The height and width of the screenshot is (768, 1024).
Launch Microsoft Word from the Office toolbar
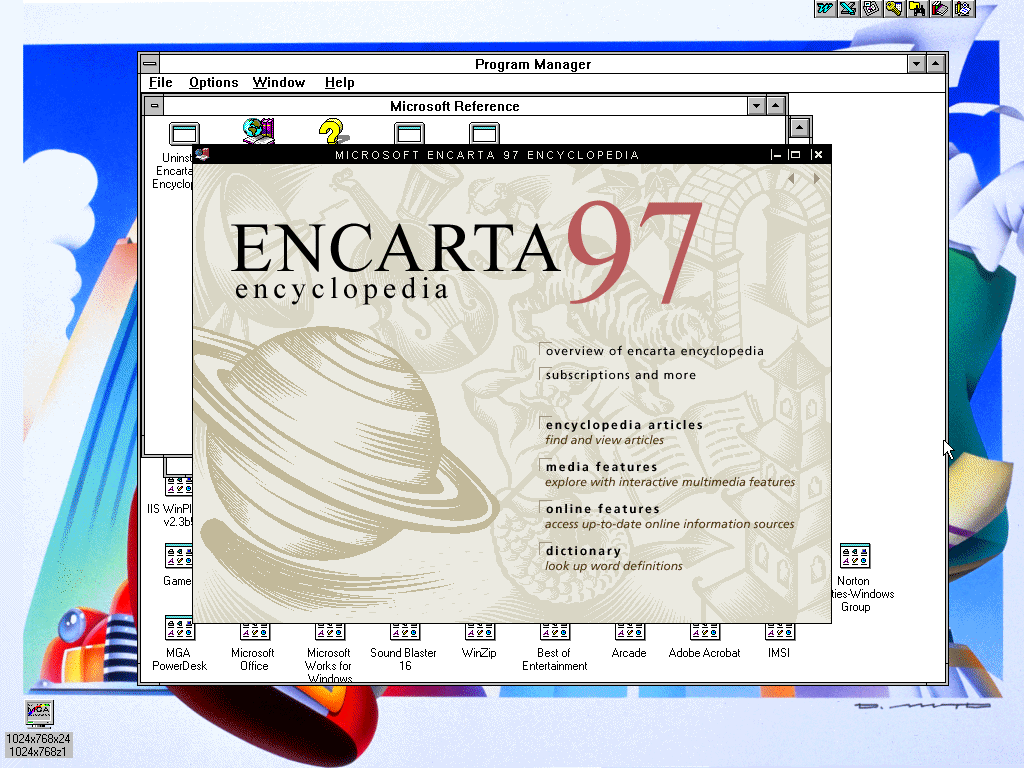click(x=825, y=8)
